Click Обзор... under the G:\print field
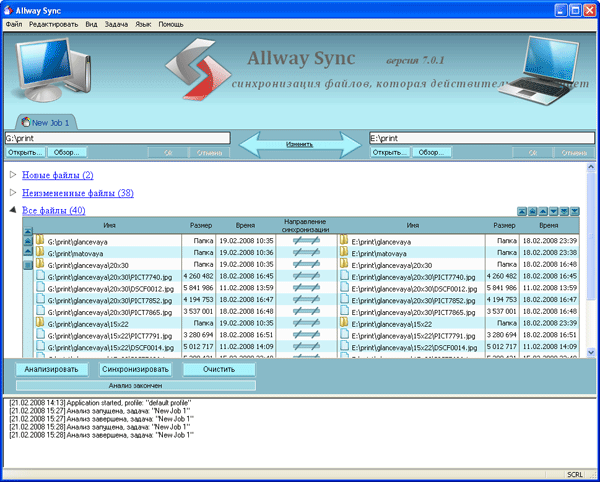Screen dimensions: 600x482 [x=67, y=153]
